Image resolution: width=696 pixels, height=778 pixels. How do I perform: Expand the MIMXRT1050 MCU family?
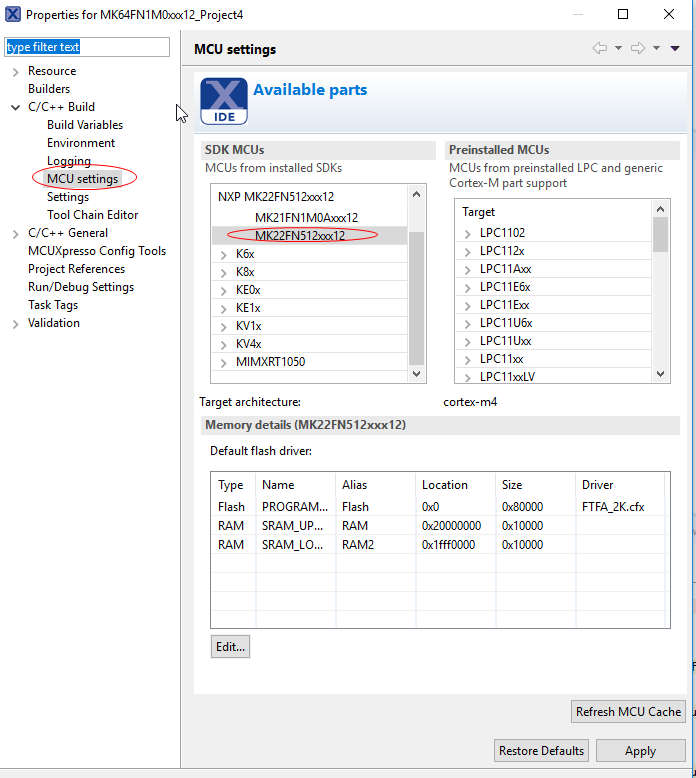223,363
